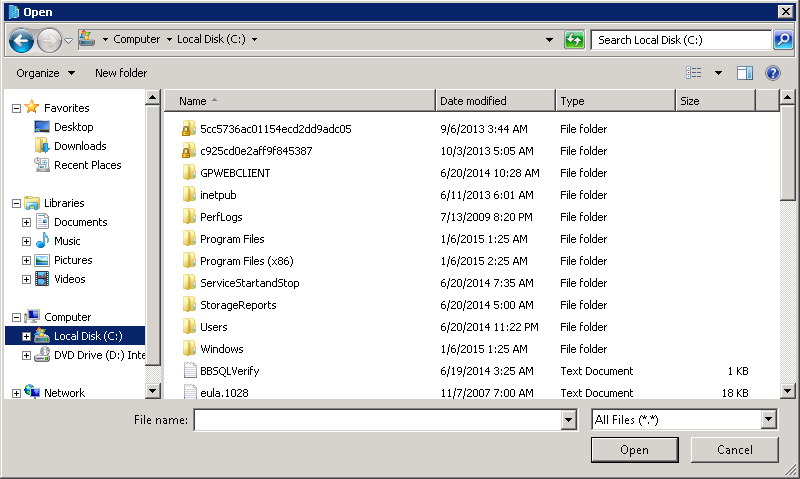Sort by the Size column header
The image size is (800, 479).
715,101
